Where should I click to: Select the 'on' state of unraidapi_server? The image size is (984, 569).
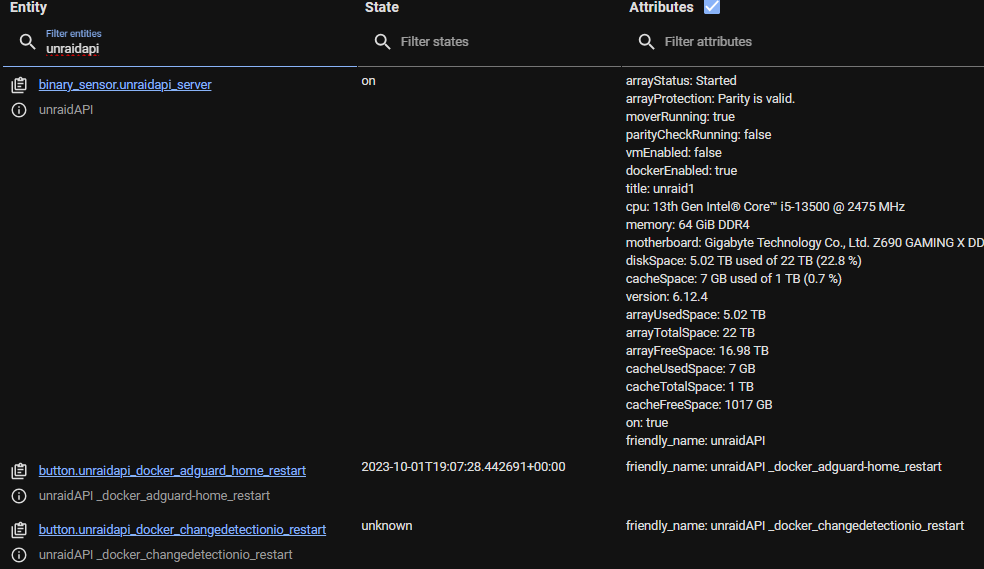tap(368, 81)
